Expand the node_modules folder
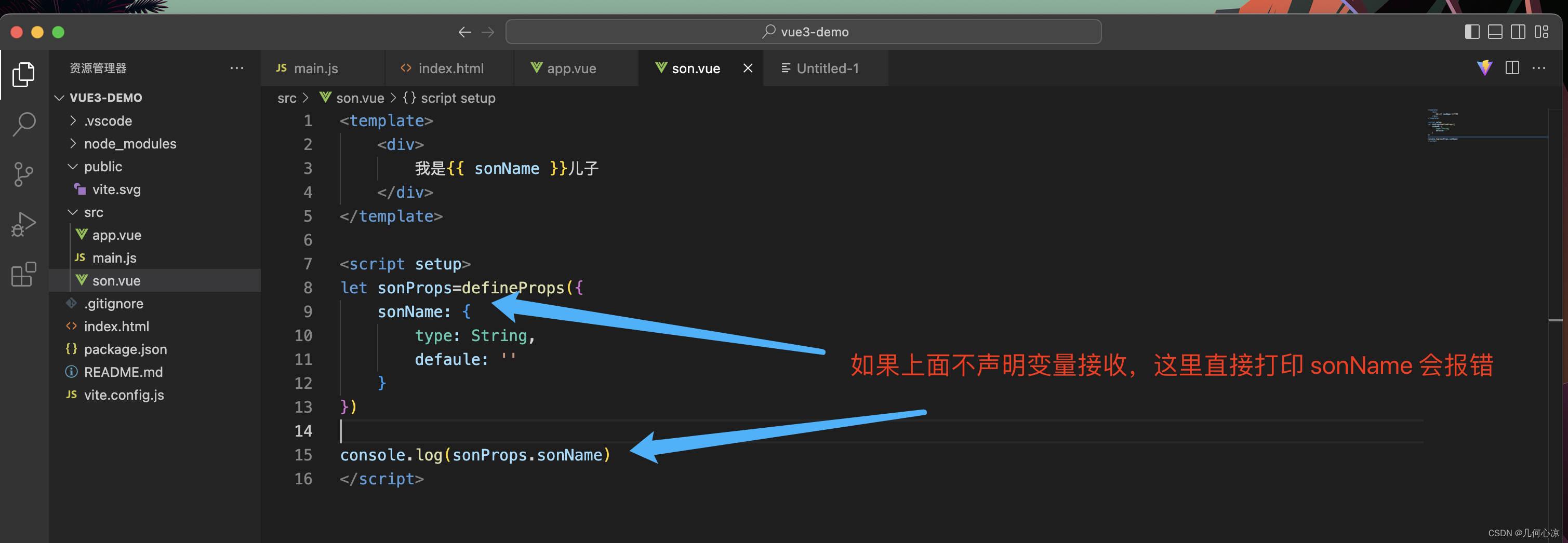Image resolution: width=1568 pixels, height=543 pixels. pyautogui.click(x=155, y=144)
